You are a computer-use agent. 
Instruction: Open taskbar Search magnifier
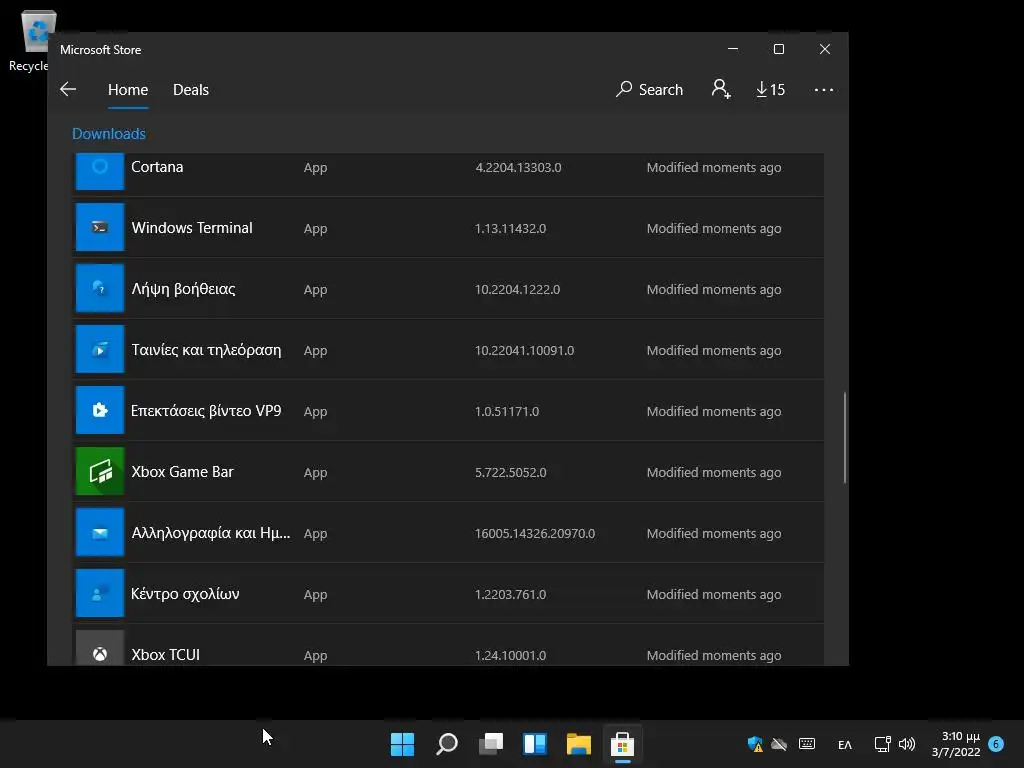tap(447, 744)
